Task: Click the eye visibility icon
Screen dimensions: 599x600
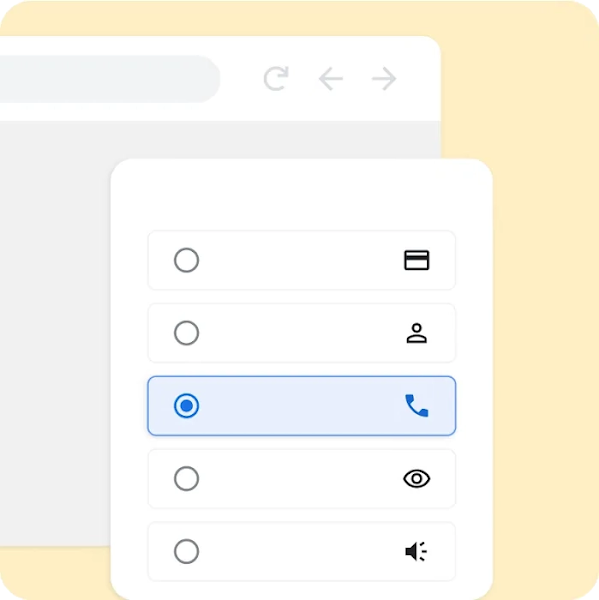Action: [416, 478]
